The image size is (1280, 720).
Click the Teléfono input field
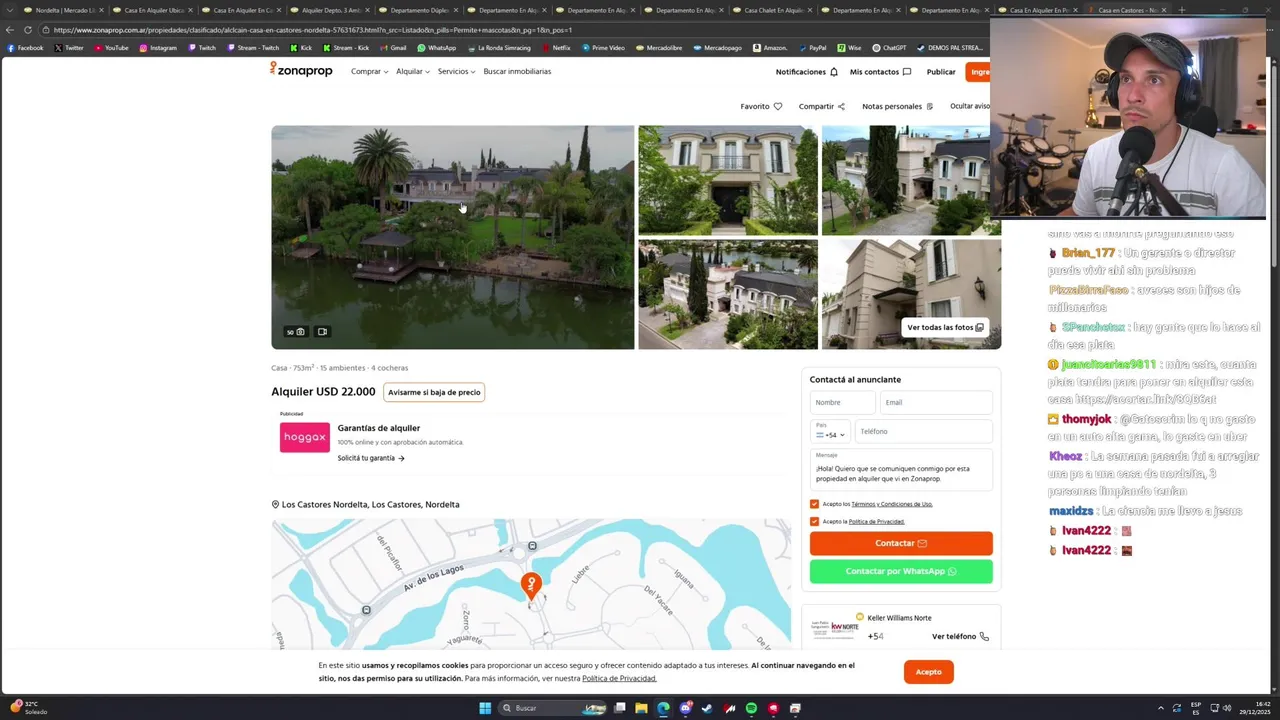[924, 431]
